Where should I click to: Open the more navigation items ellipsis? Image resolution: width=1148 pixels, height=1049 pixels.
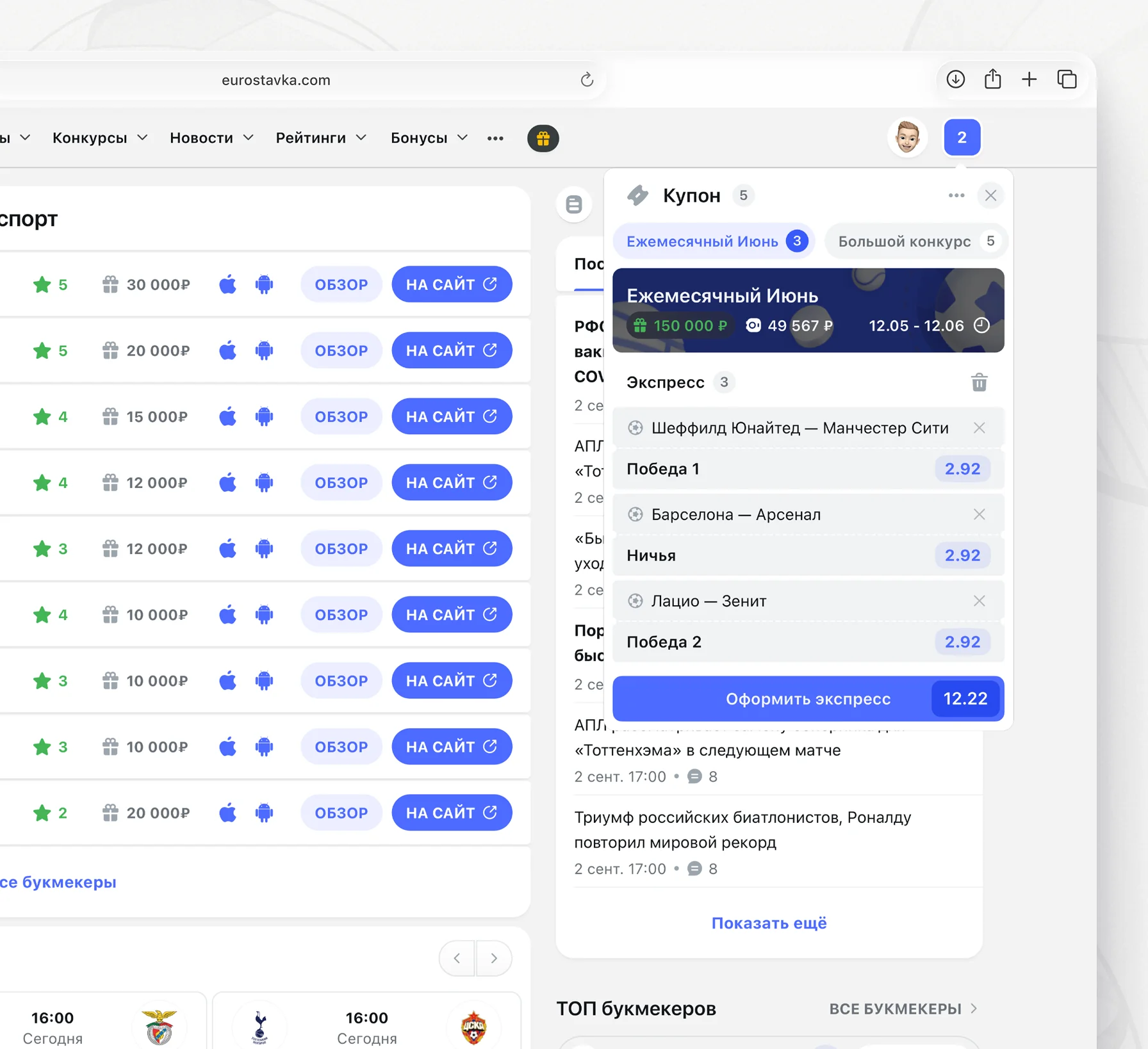[495, 138]
